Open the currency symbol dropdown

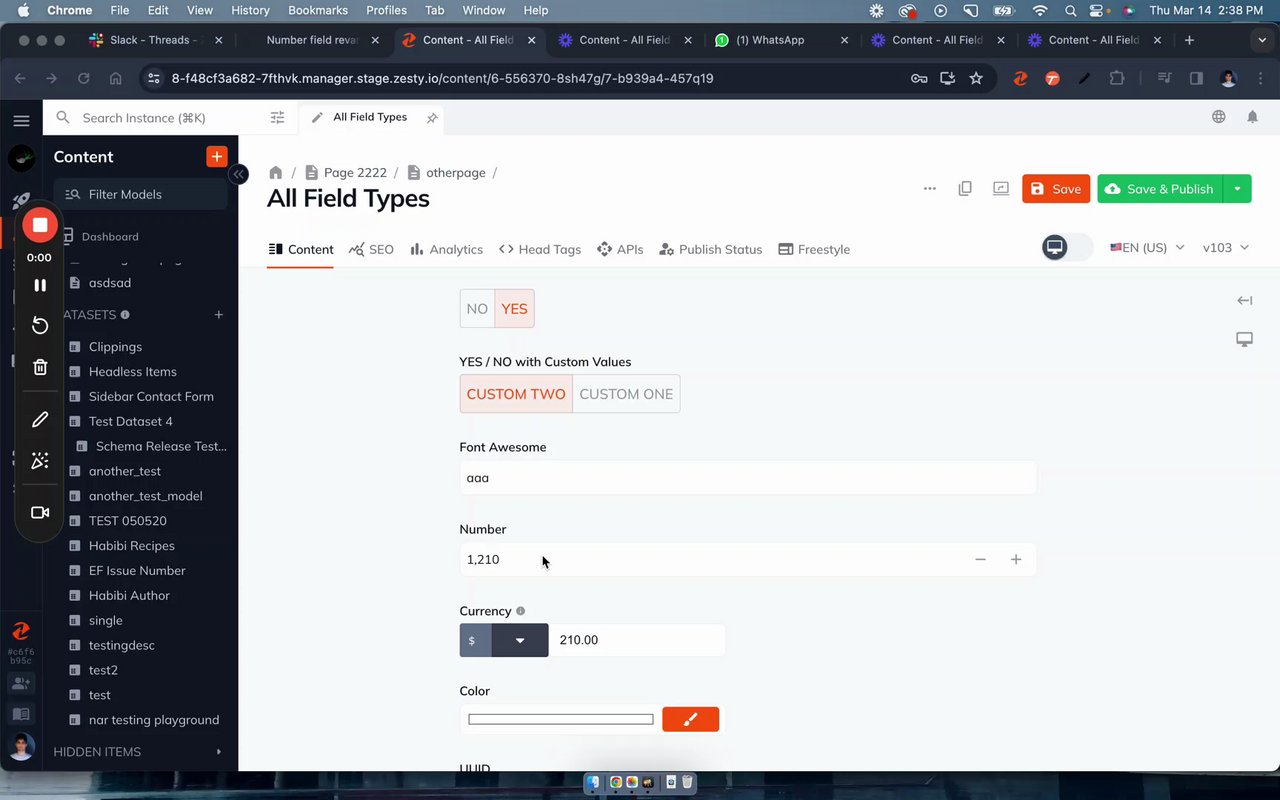pyautogui.click(x=520, y=640)
